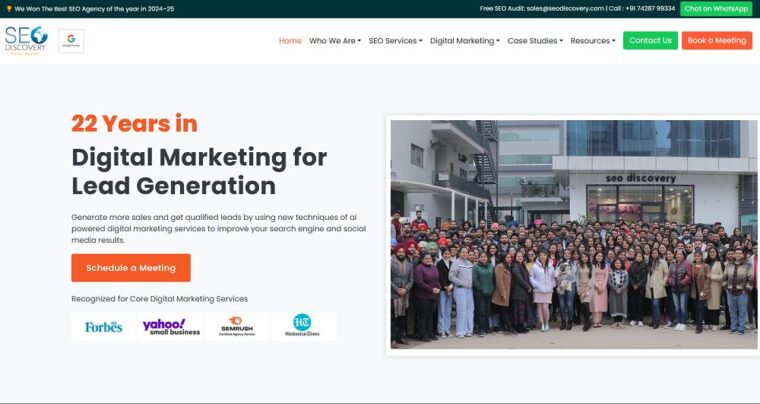This screenshot has width=760, height=404.
Task: Expand the Case Studies dropdown
Action: [535, 41]
